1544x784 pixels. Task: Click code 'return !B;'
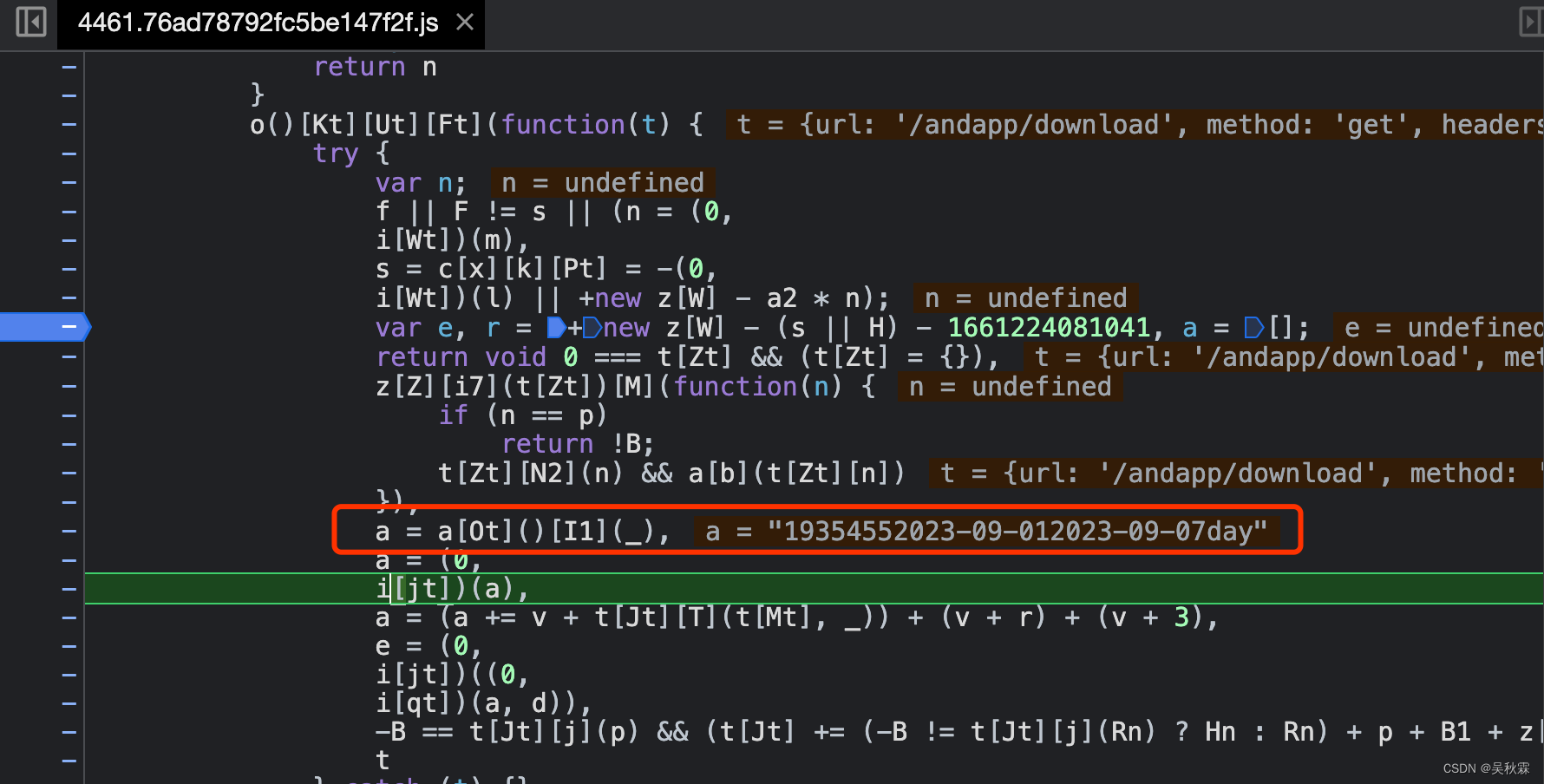[578, 444]
